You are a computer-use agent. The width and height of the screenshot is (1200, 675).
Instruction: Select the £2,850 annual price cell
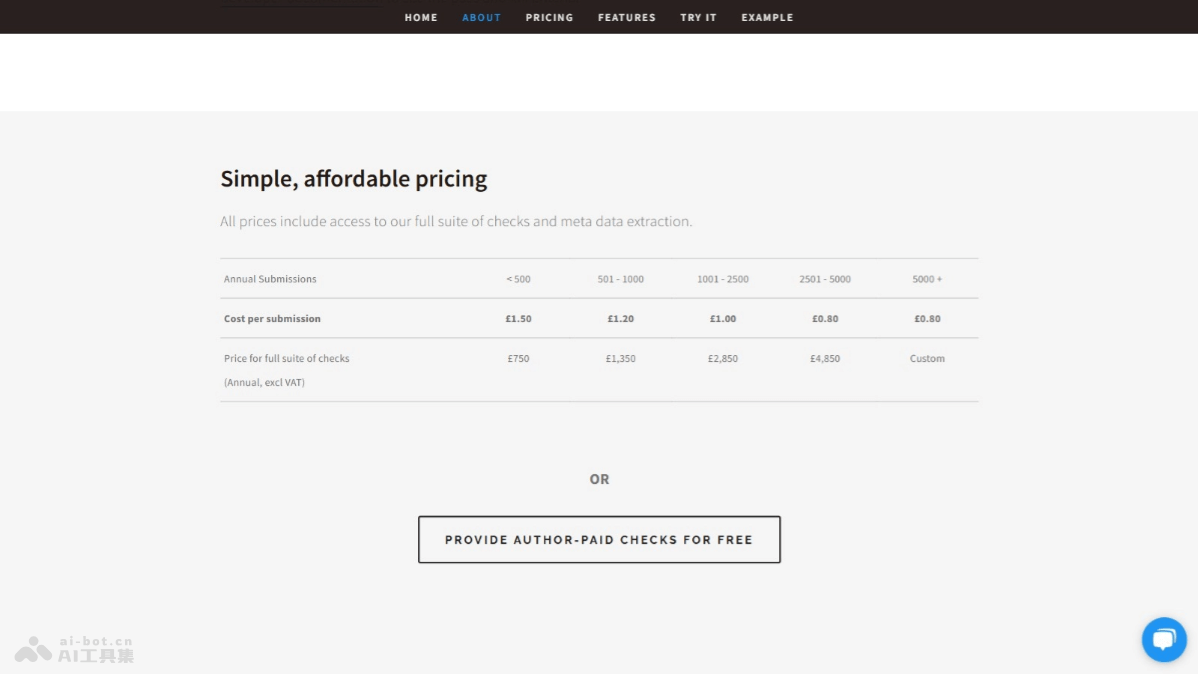click(x=722, y=359)
